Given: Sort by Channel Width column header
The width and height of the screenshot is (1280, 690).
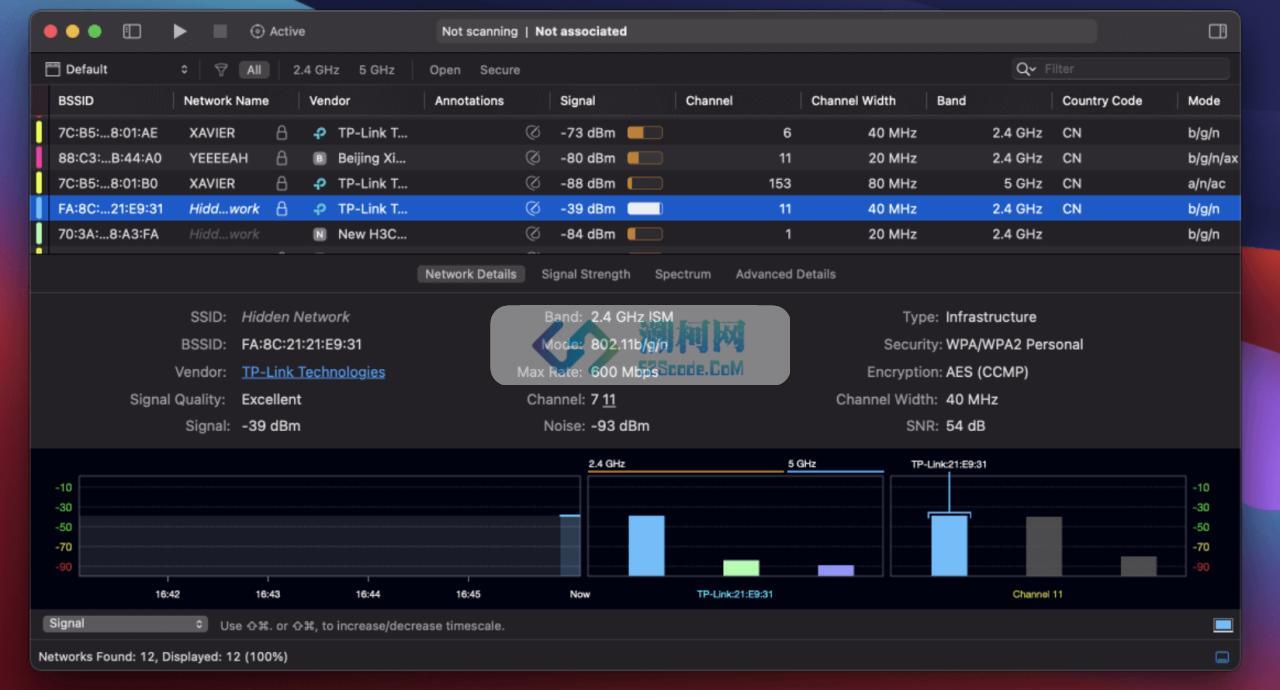Looking at the screenshot, I should (853, 101).
